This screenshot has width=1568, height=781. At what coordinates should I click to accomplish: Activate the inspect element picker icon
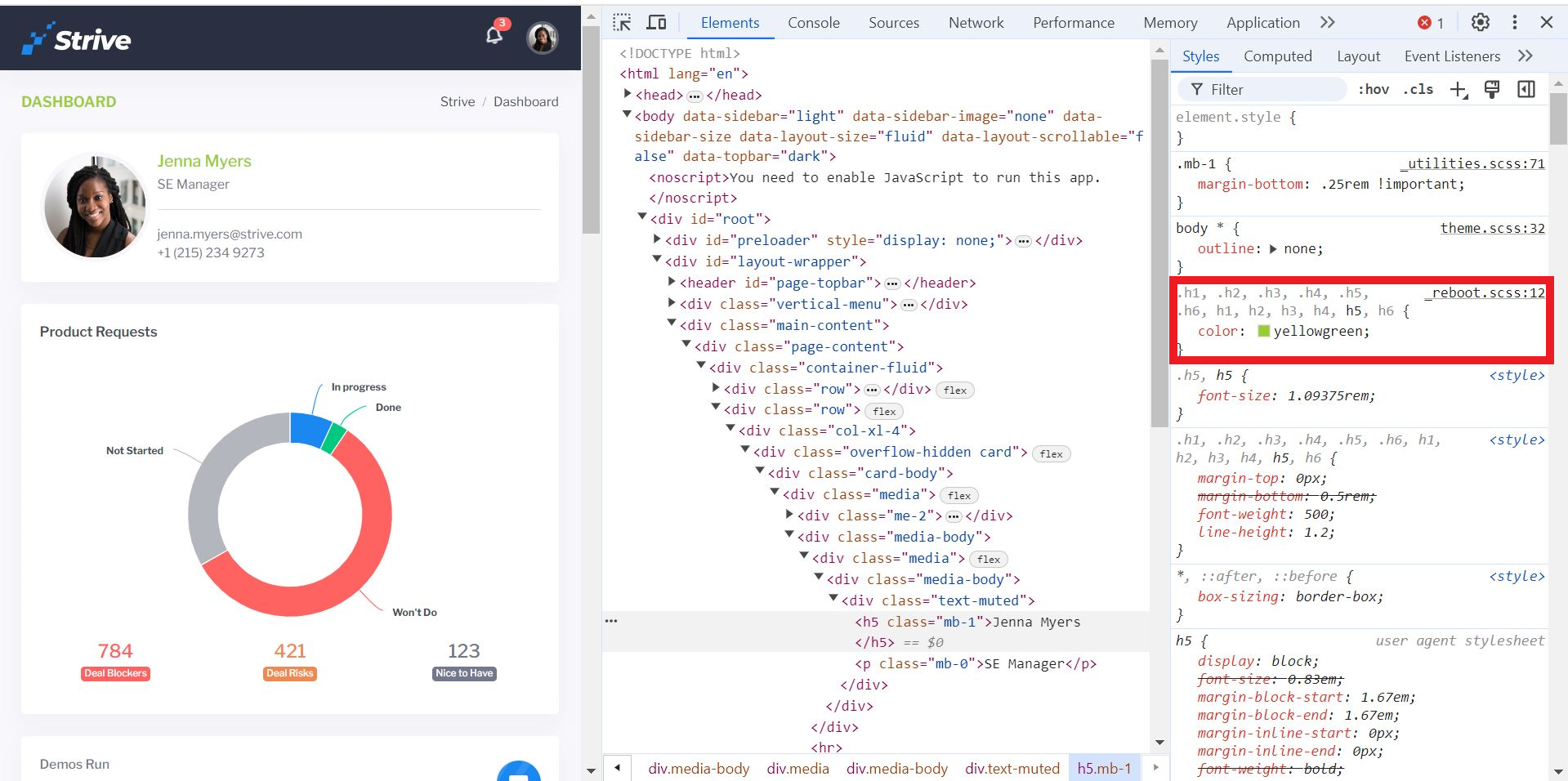622,23
